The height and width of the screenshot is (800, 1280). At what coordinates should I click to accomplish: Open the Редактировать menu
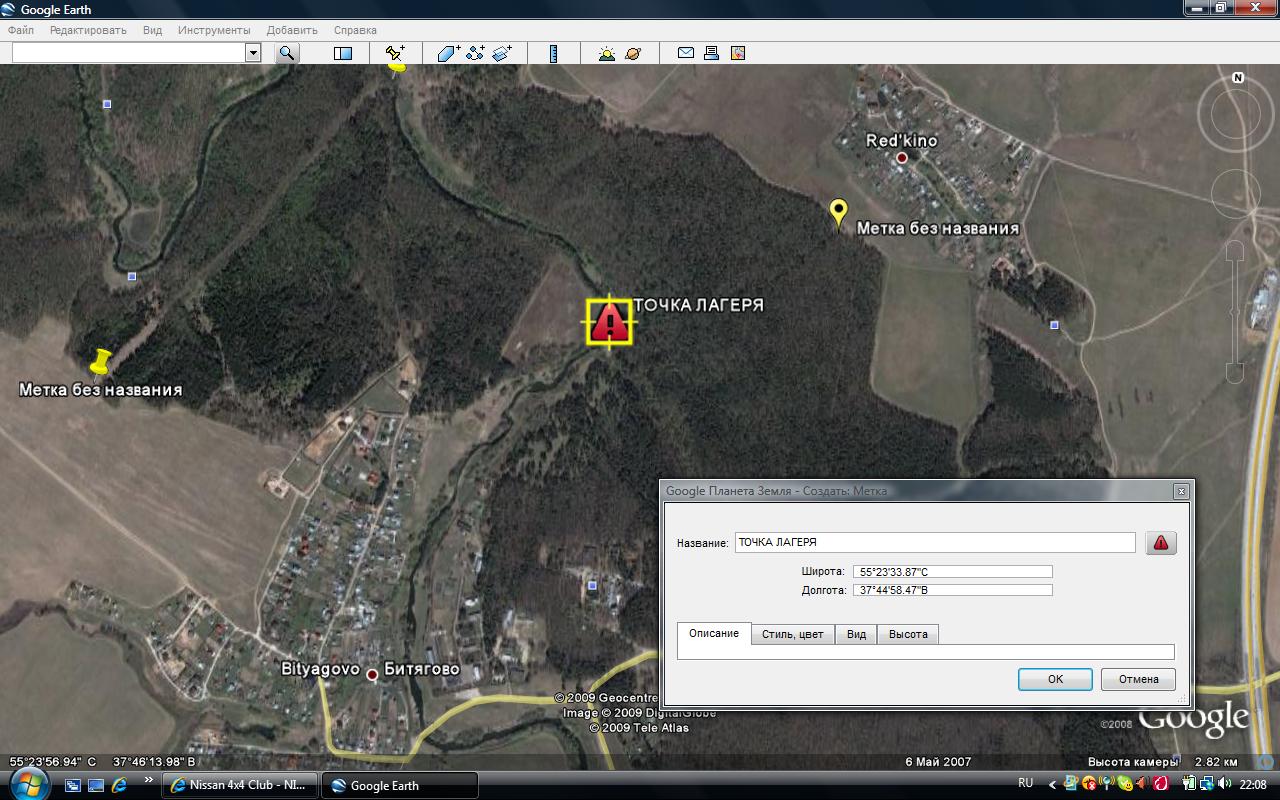(x=88, y=30)
